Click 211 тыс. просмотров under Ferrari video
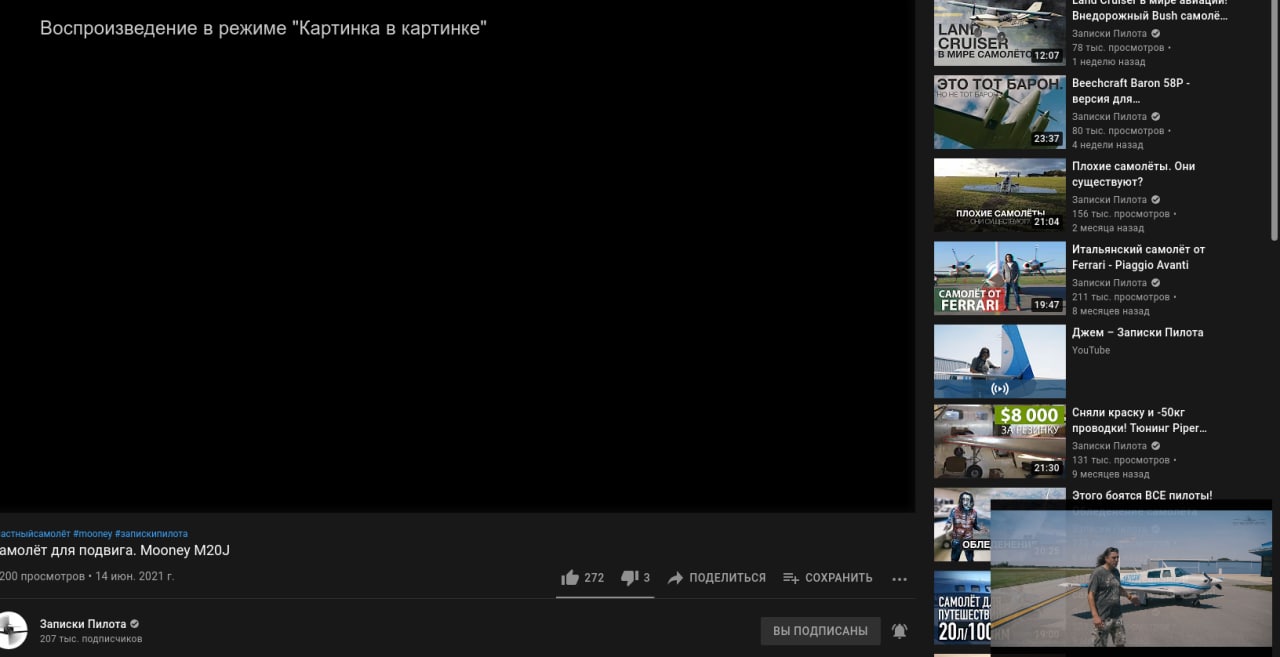1280x657 pixels. click(1121, 297)
